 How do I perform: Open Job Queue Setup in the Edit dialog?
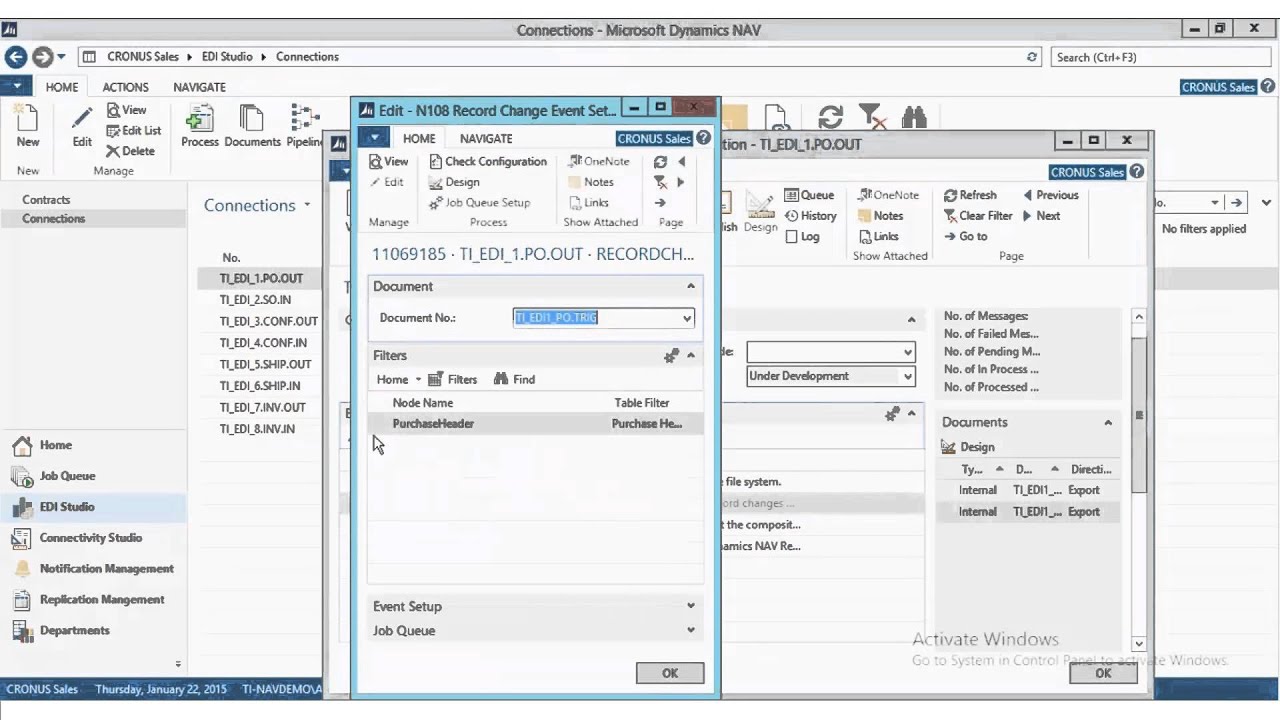pos(479,202)
